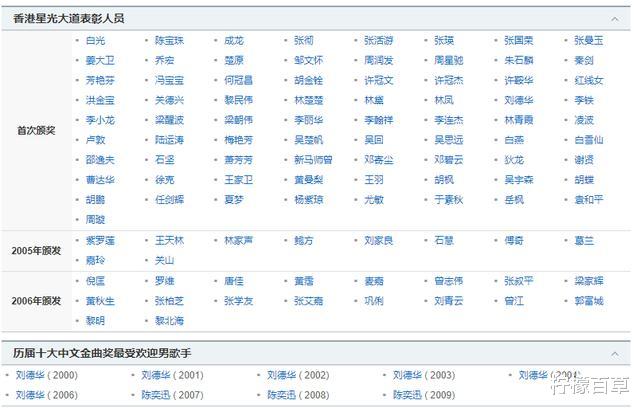Screen dimensions: 640x408
Task: Open the 王家卫 link
Action: point(239,180)
